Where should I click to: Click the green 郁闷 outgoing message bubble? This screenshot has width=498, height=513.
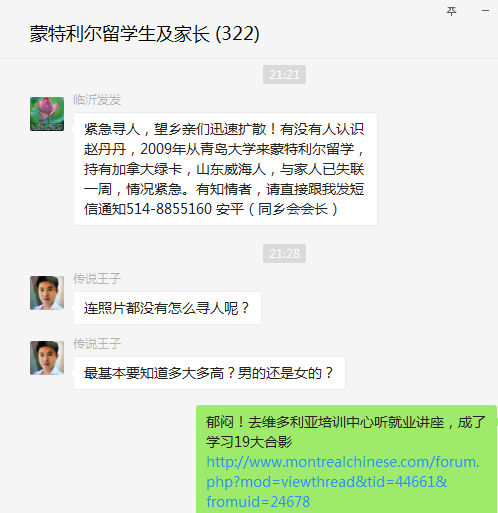[x=347, y=459]
